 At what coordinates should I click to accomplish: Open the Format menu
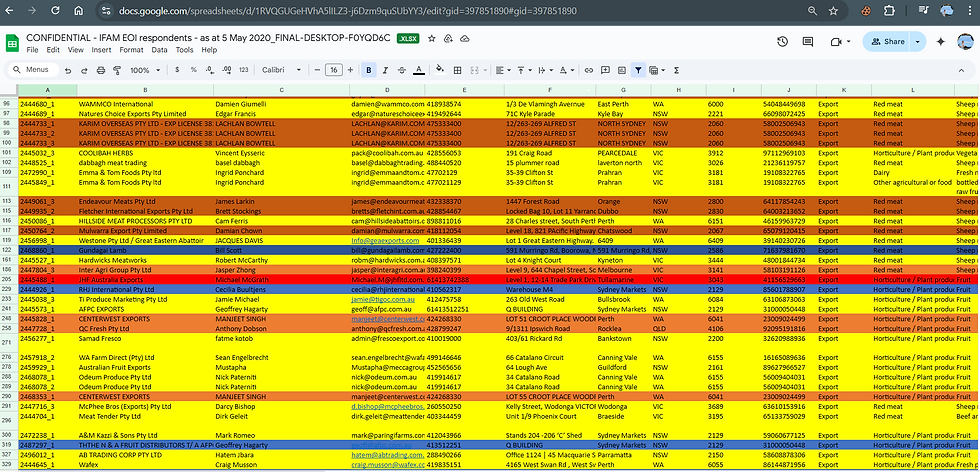(x=131, y=50)
